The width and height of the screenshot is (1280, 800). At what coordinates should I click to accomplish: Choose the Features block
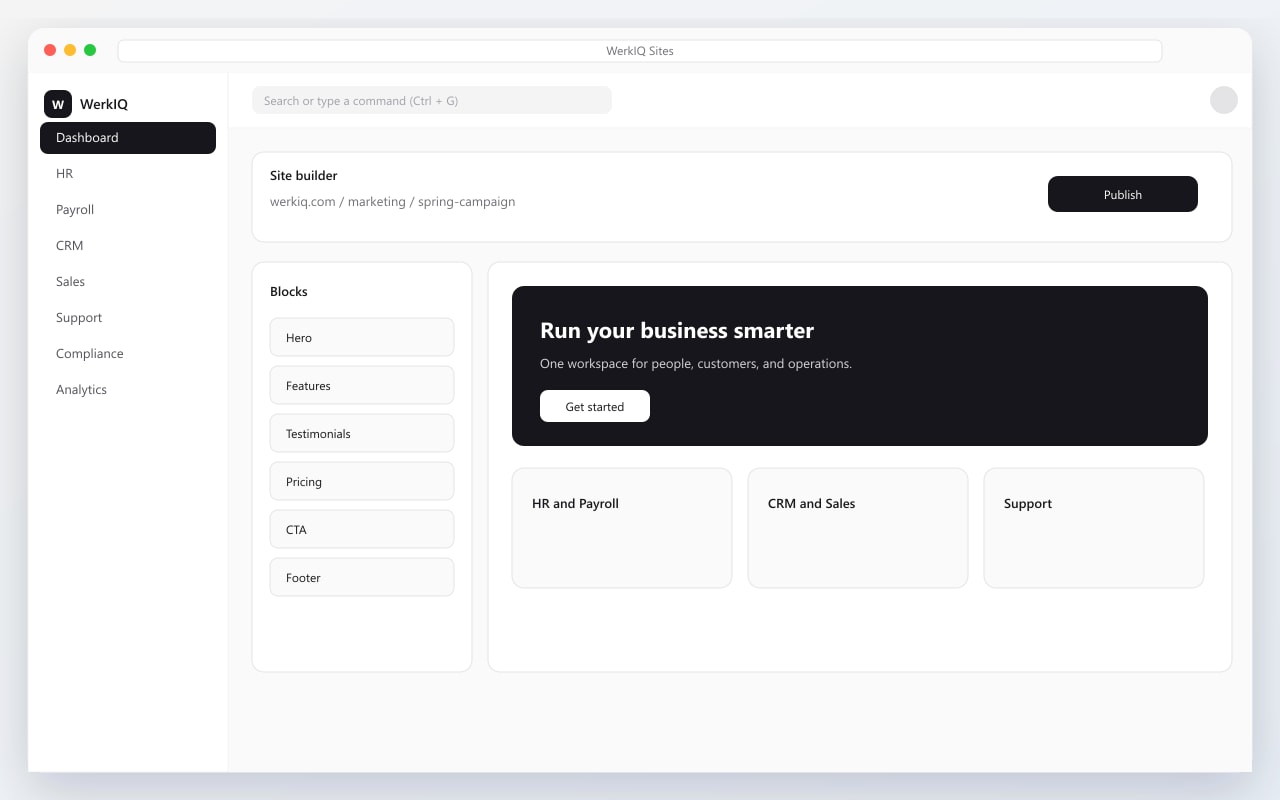point(362,385)
